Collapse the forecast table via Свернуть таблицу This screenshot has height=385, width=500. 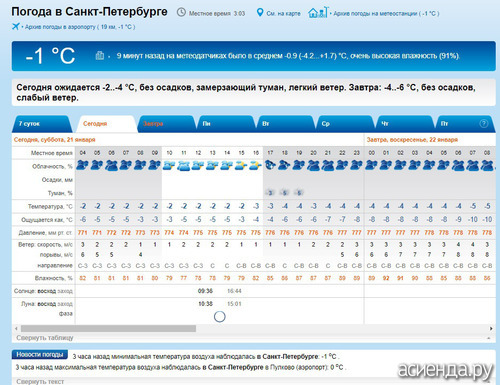point(45,338)
